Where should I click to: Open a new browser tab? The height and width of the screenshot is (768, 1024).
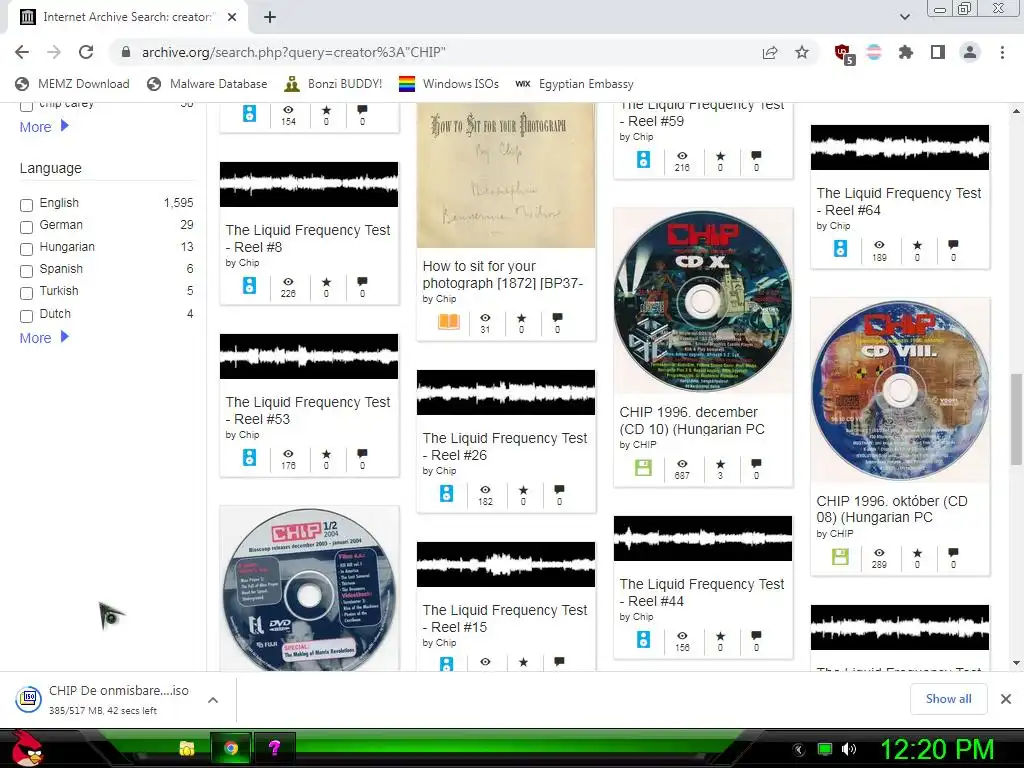(270, 17)
